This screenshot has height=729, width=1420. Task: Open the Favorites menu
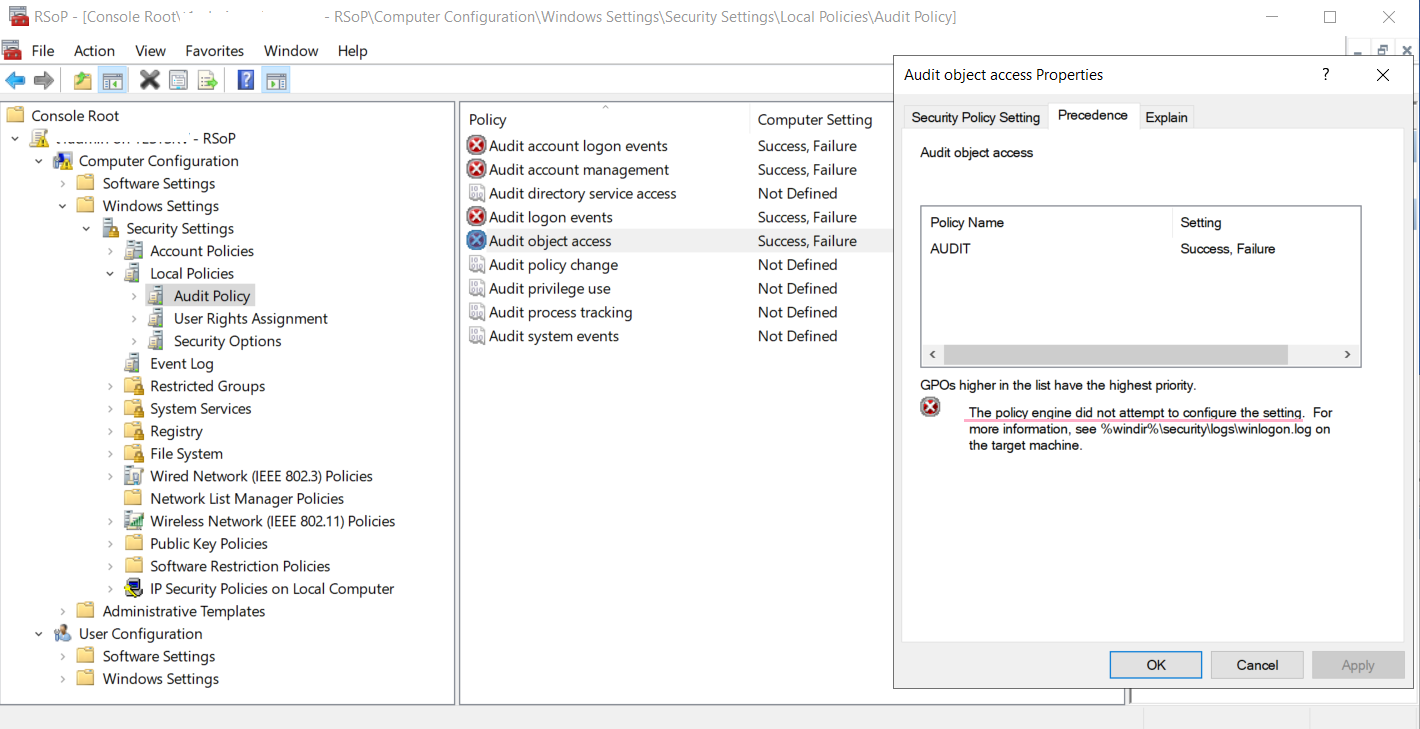[214, 51]
